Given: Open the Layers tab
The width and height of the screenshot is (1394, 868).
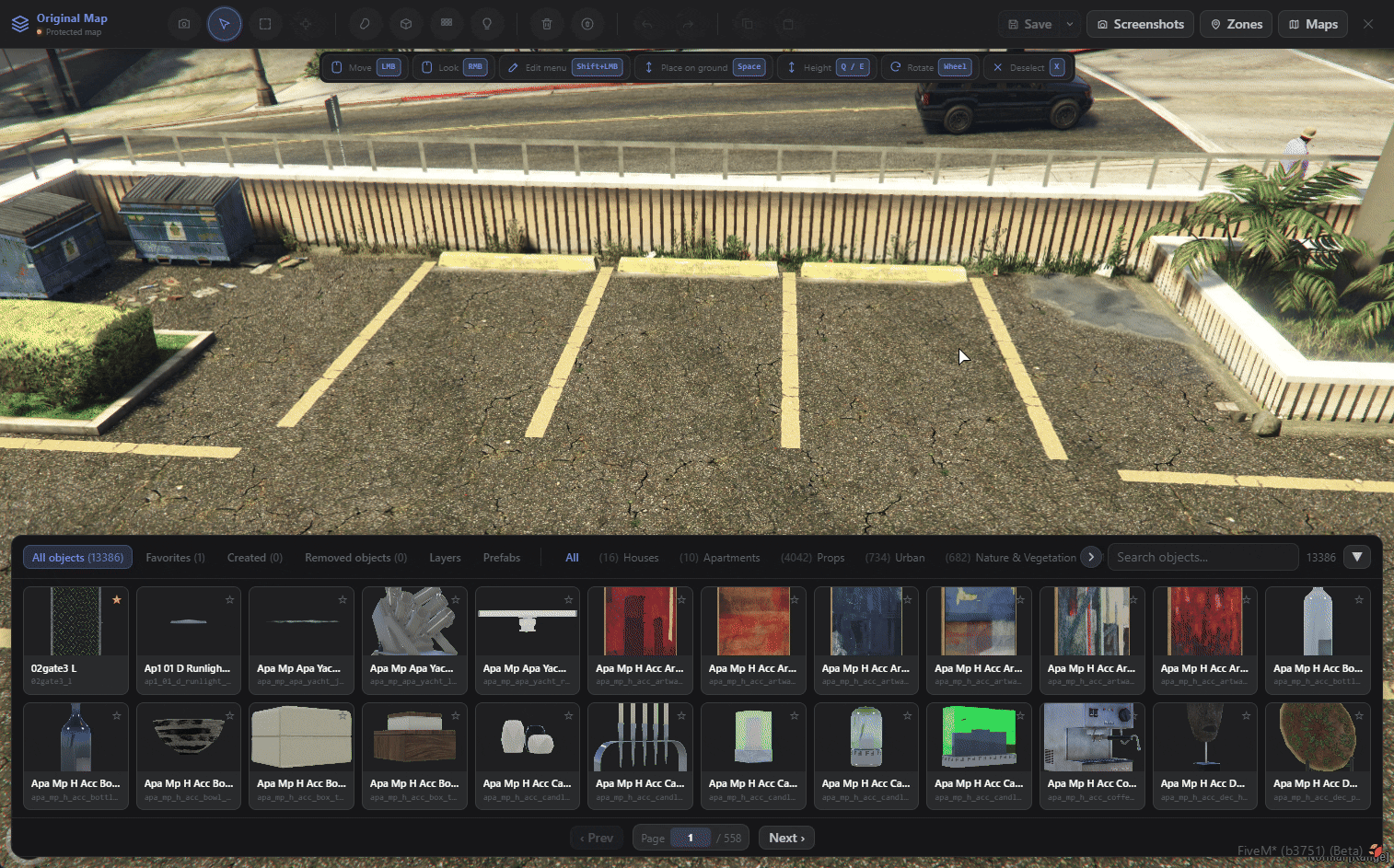Looking at the screenshot, I should 446,558.
